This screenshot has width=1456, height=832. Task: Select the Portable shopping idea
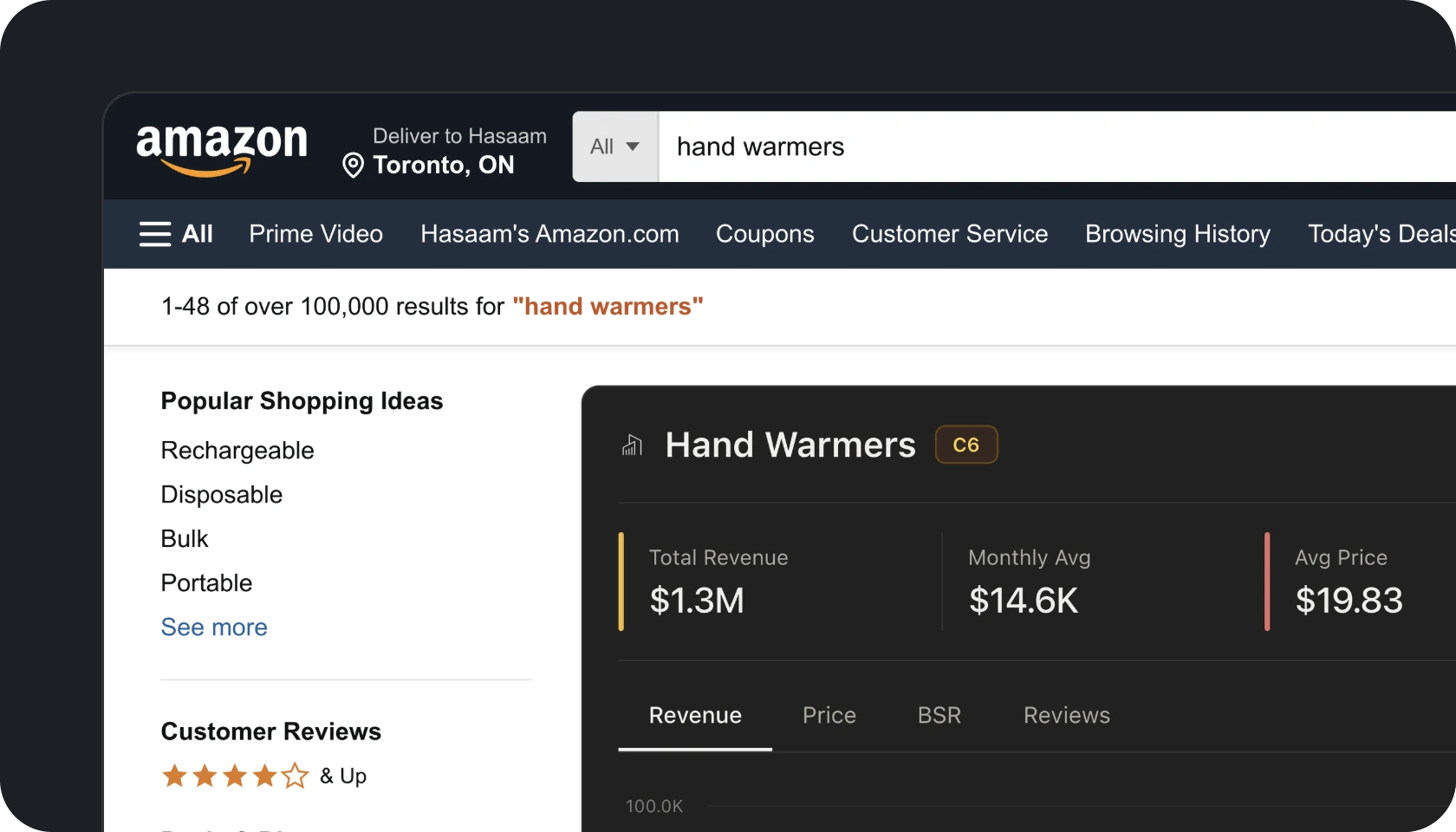[x=206, y=583]
